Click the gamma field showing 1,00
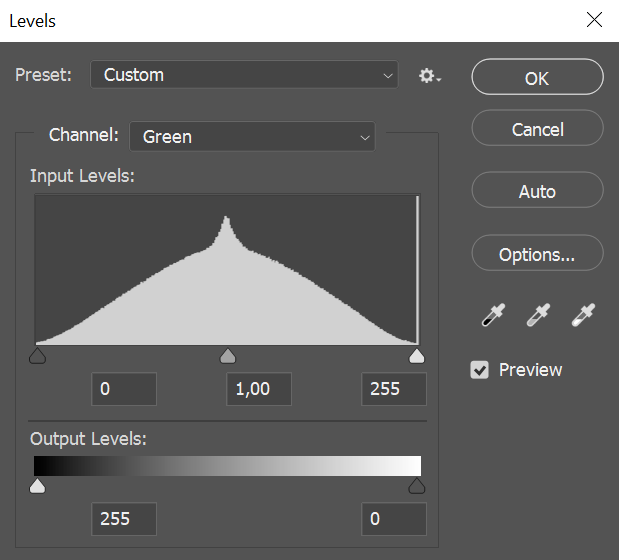 click(x=259, y=389)
